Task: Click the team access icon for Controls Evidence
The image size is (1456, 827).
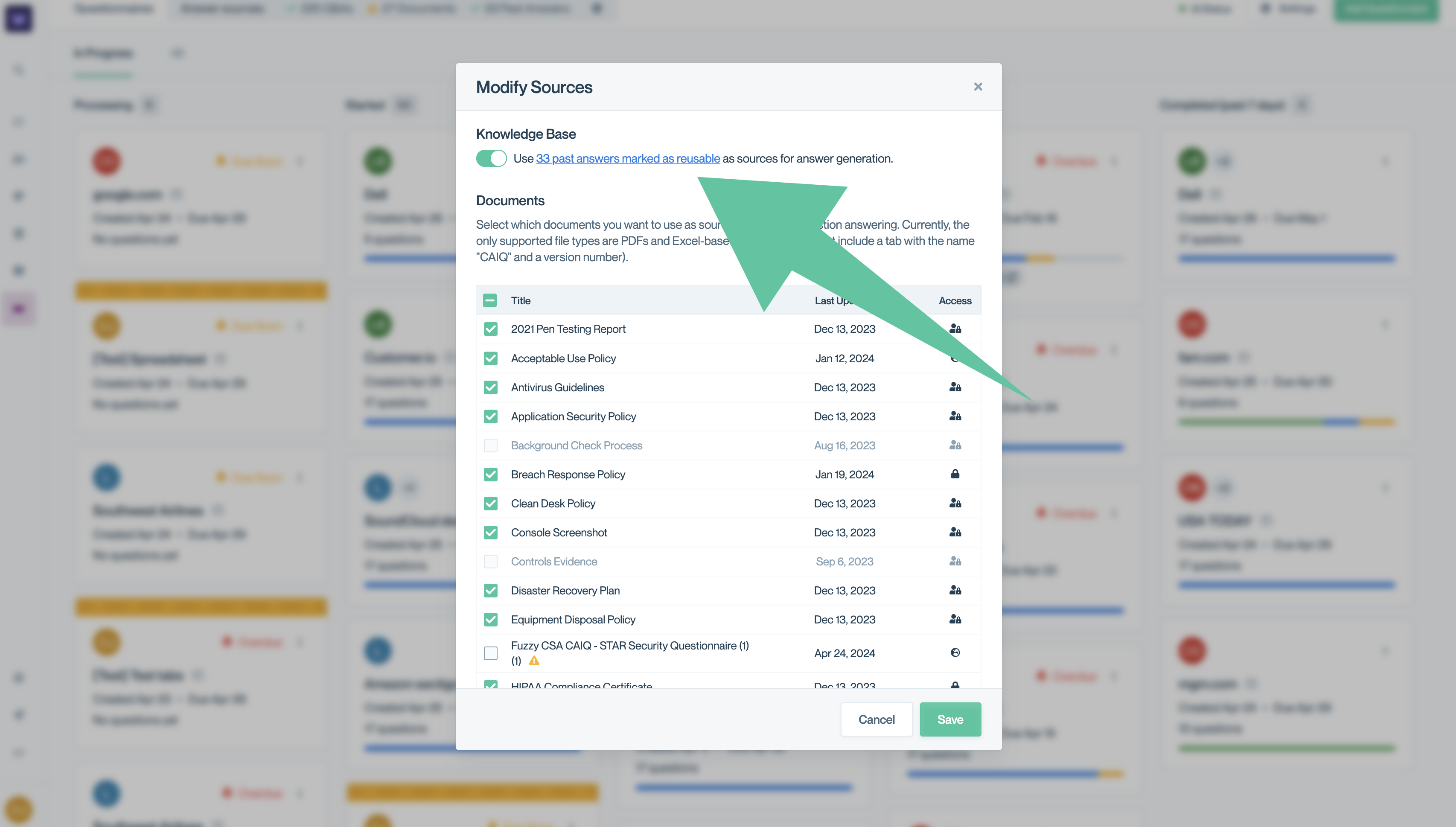Action: point(954,561)
